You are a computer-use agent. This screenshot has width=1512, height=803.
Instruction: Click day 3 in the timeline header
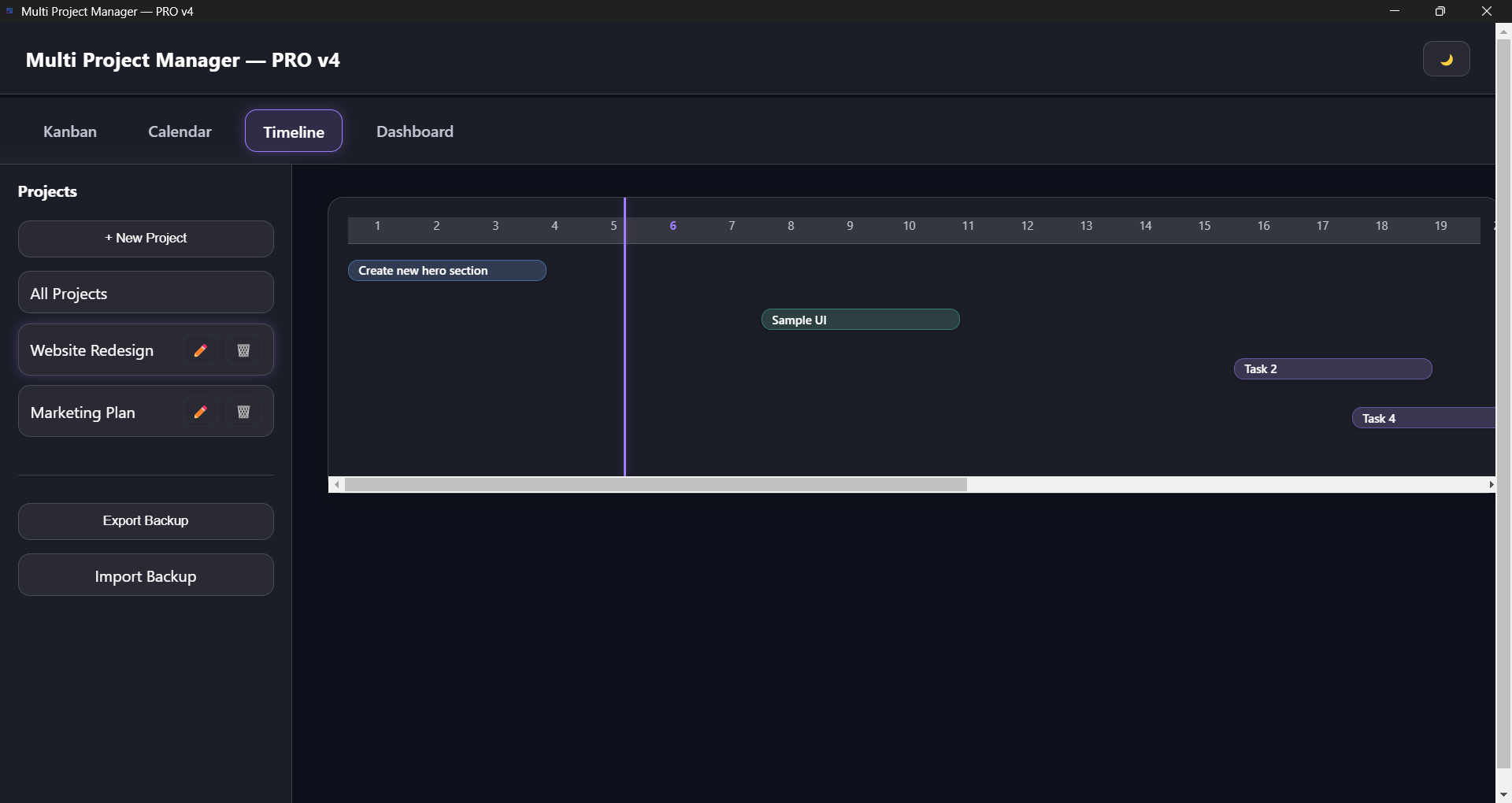point(495,226)
